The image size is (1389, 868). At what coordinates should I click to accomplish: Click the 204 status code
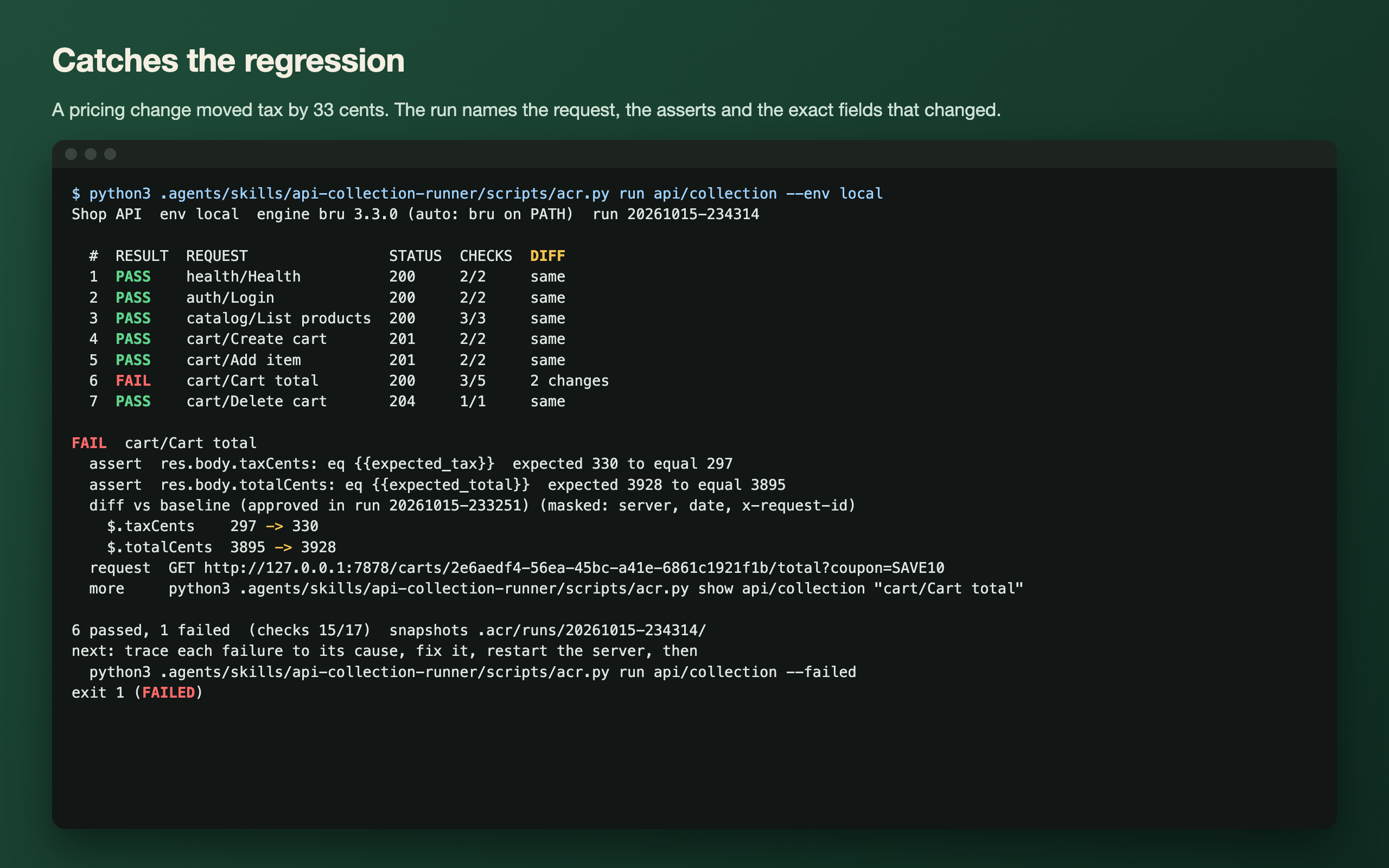[402, 401]
